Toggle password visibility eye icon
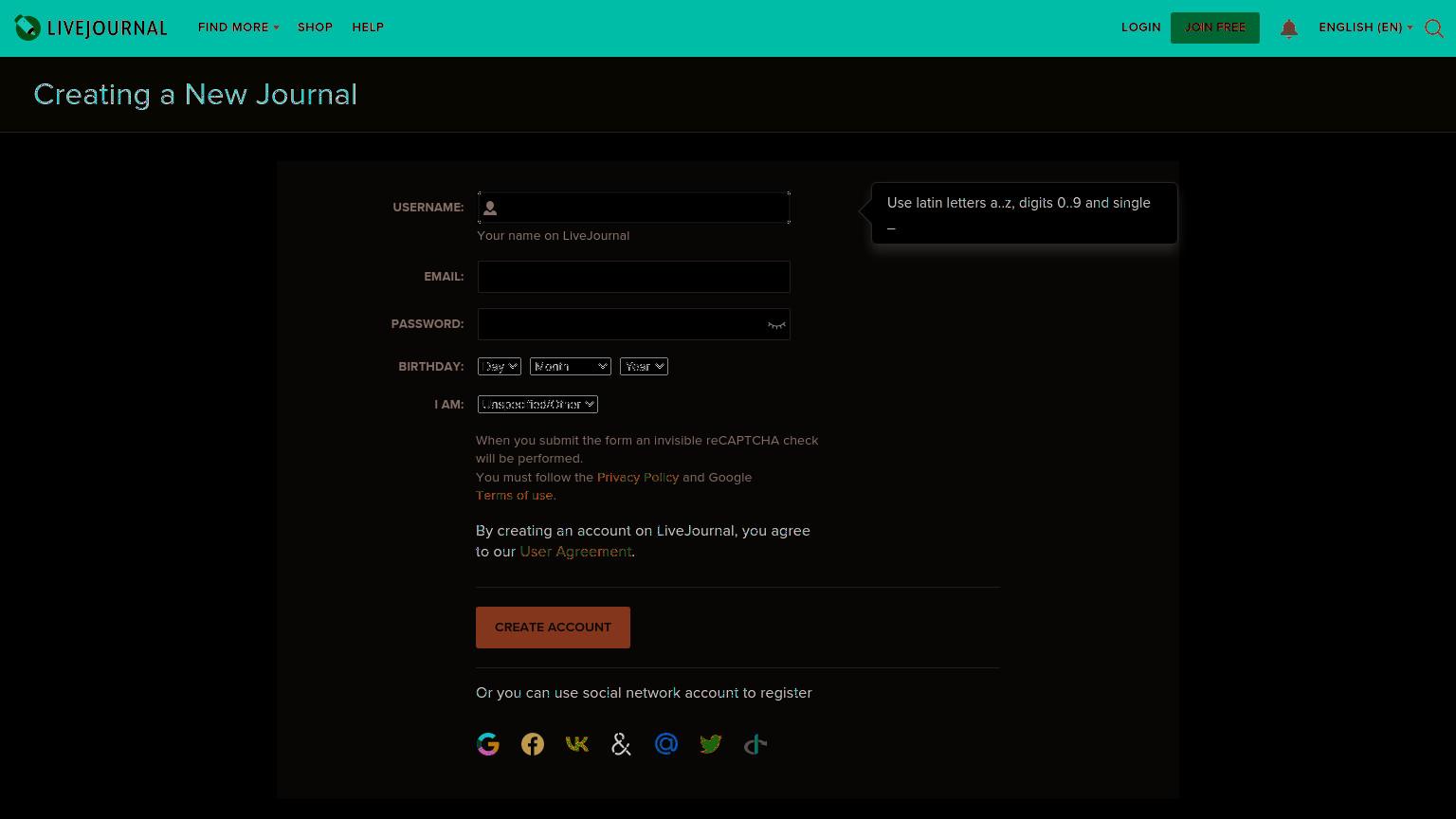1456x819 pixels. point(776,325)
